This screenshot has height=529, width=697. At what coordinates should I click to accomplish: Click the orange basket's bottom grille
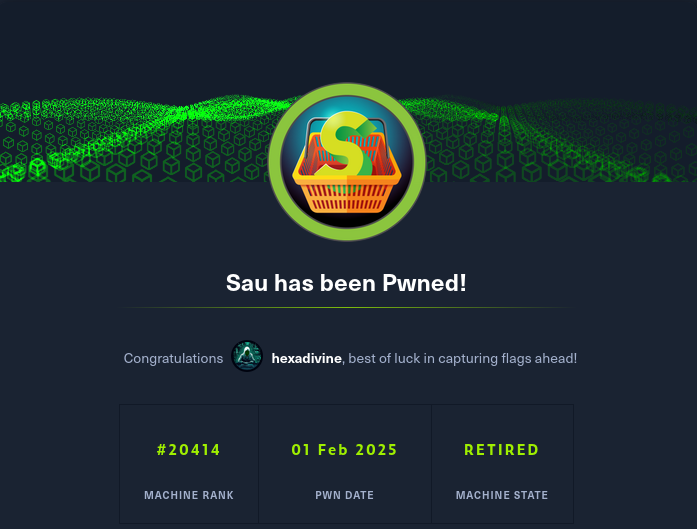coord(347,198)
